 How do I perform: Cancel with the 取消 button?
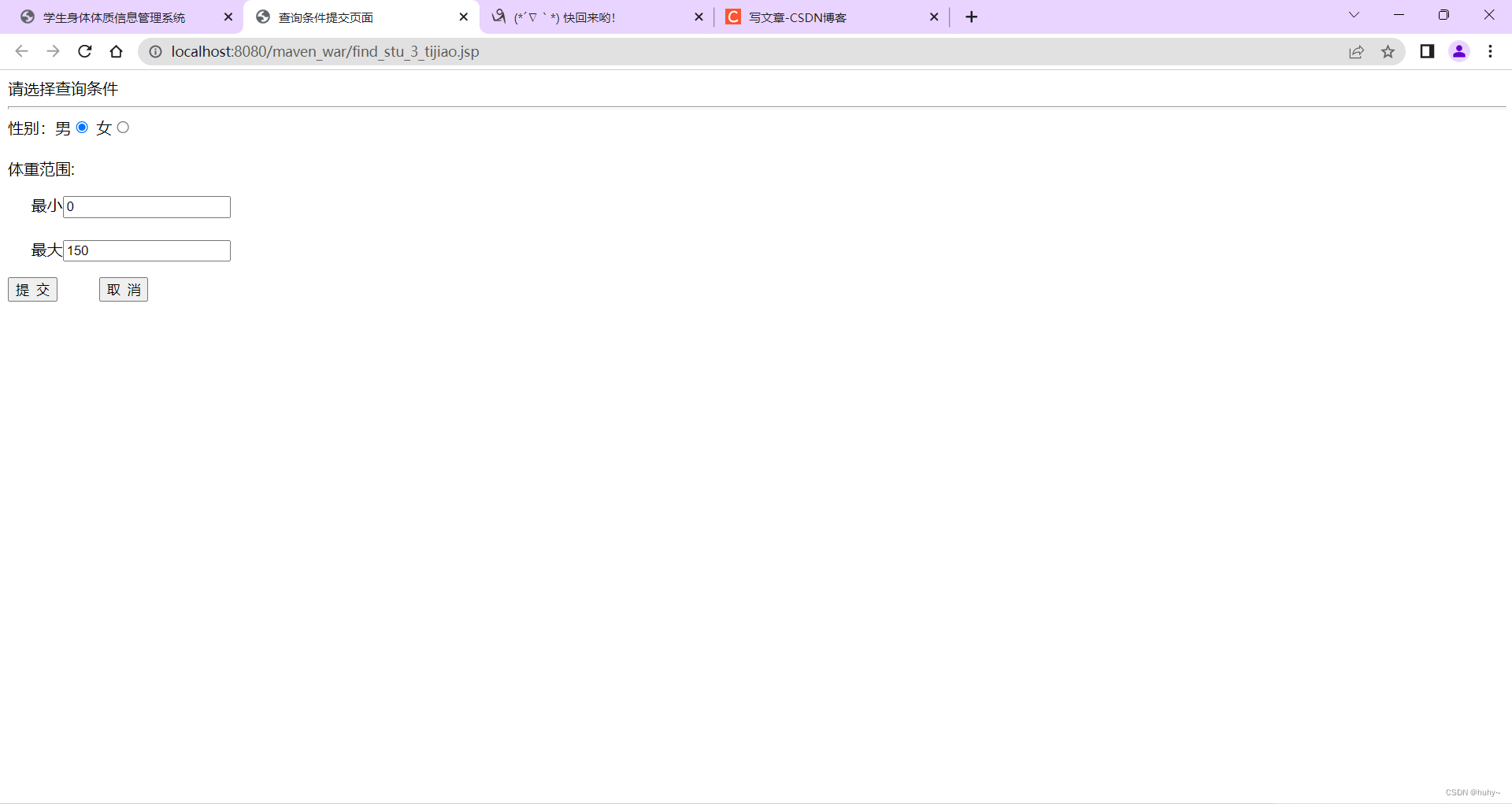(124, 290)
